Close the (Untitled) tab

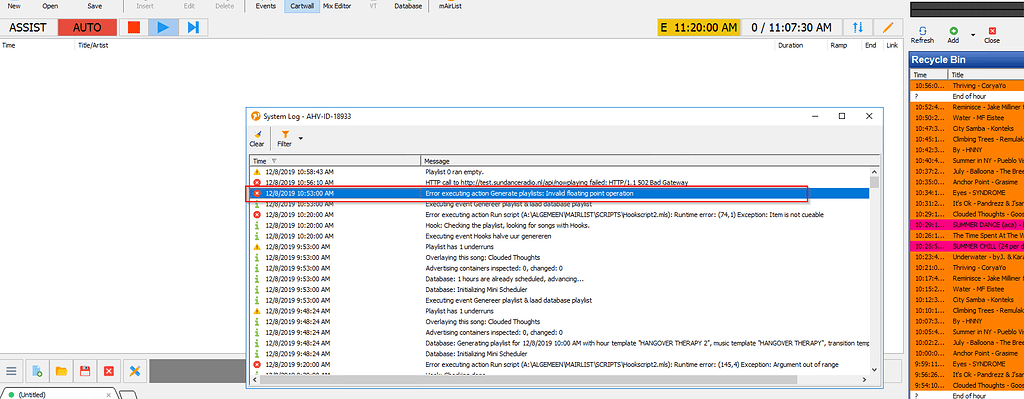[x=108, y=394]
